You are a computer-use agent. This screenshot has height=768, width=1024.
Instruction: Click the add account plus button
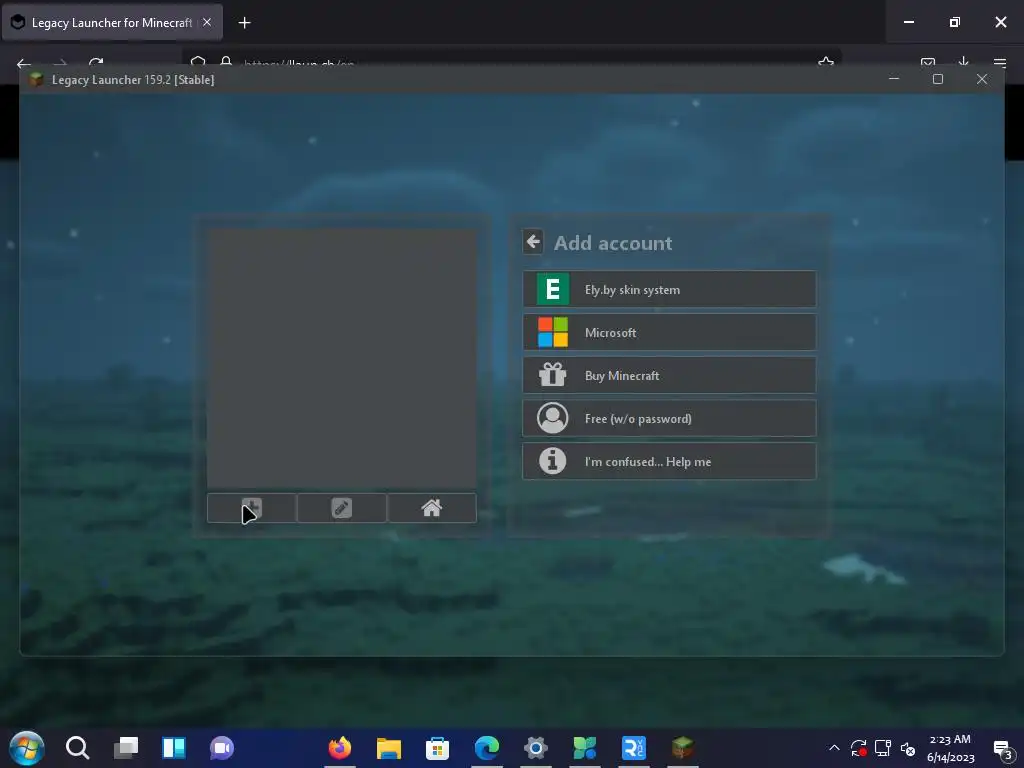(251, 508)
